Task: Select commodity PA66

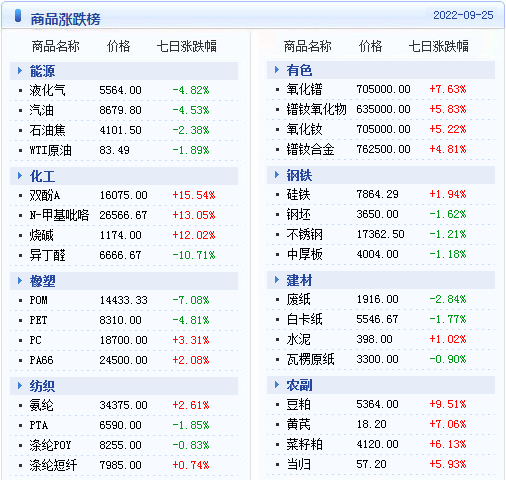Action: click(41, 360)
